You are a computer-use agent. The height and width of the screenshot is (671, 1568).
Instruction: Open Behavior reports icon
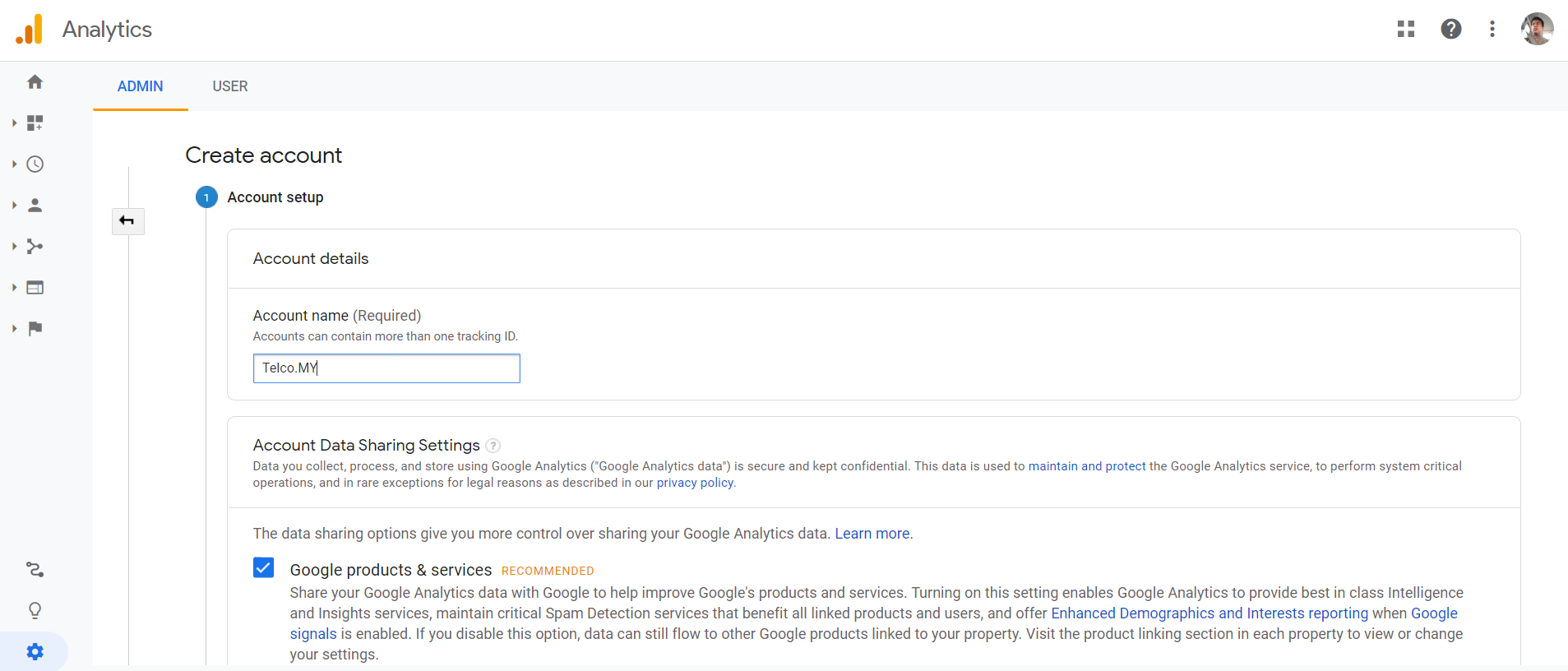coord(35,288)
